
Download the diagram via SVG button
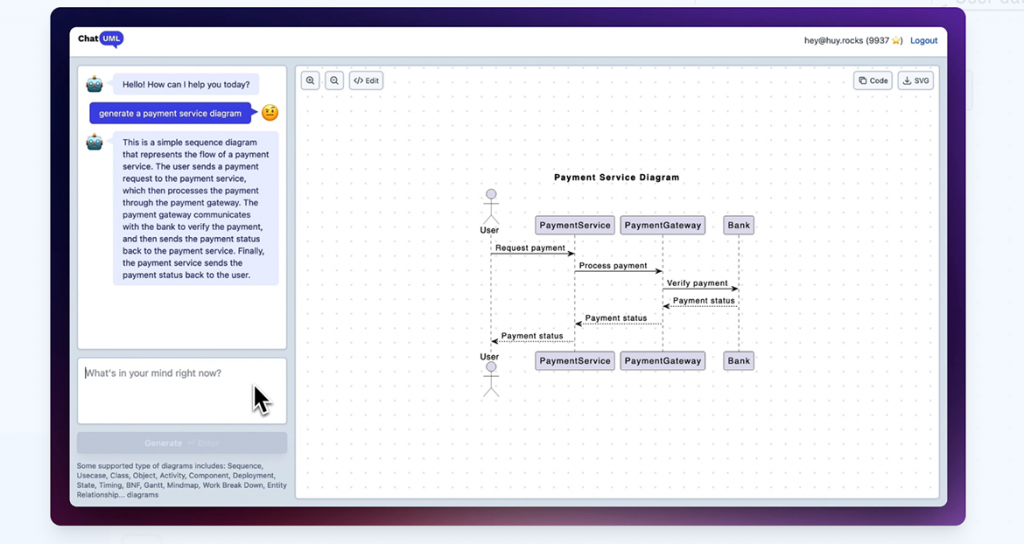(916, 81)
